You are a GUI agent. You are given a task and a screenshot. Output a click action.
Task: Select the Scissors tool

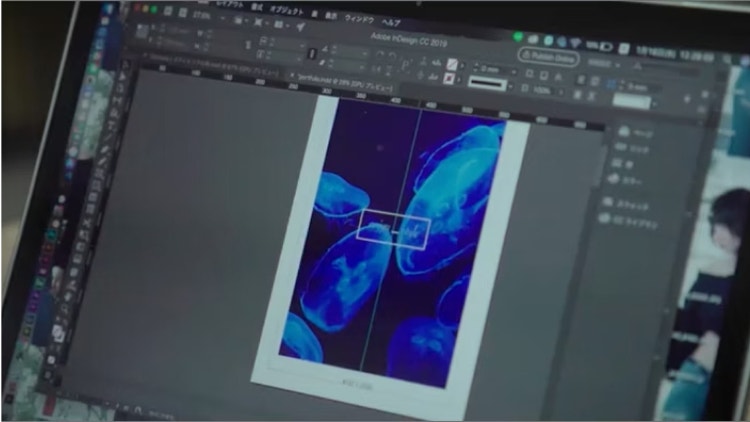click(87, 223)
